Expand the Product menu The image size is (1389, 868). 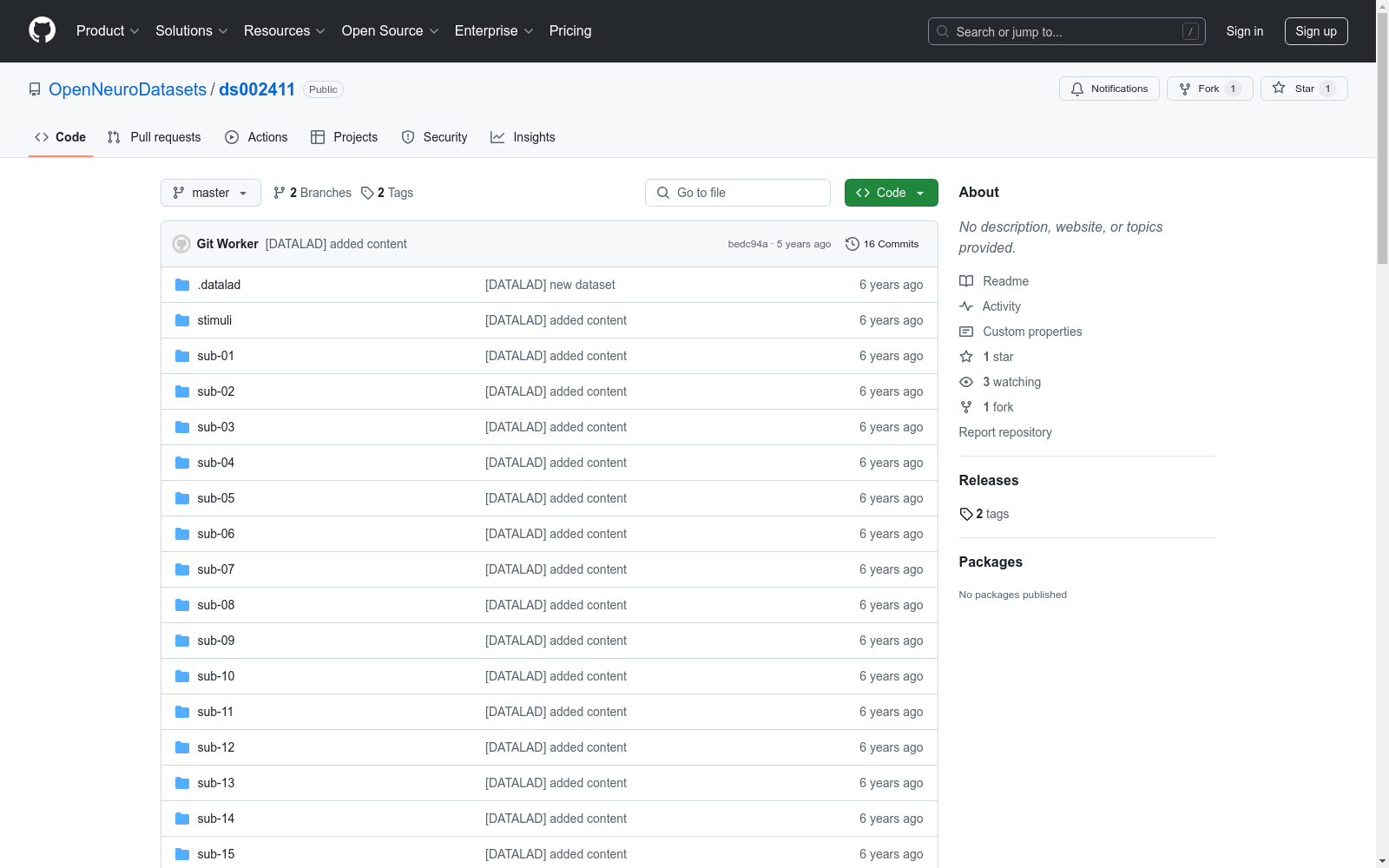click(108, 30)
